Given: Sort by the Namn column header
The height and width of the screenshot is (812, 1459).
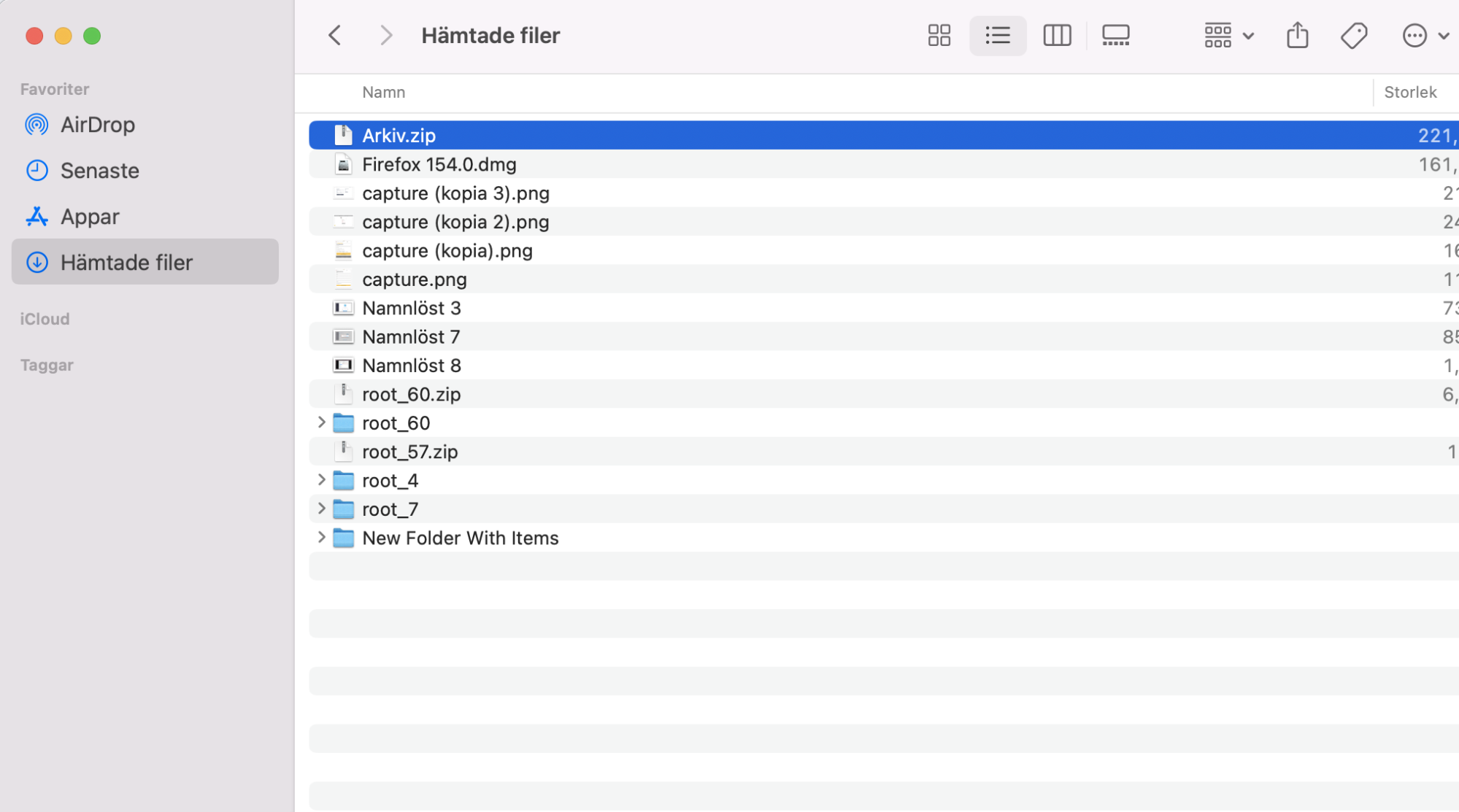Looking at the screenshot, I should (x=384, y=92).
